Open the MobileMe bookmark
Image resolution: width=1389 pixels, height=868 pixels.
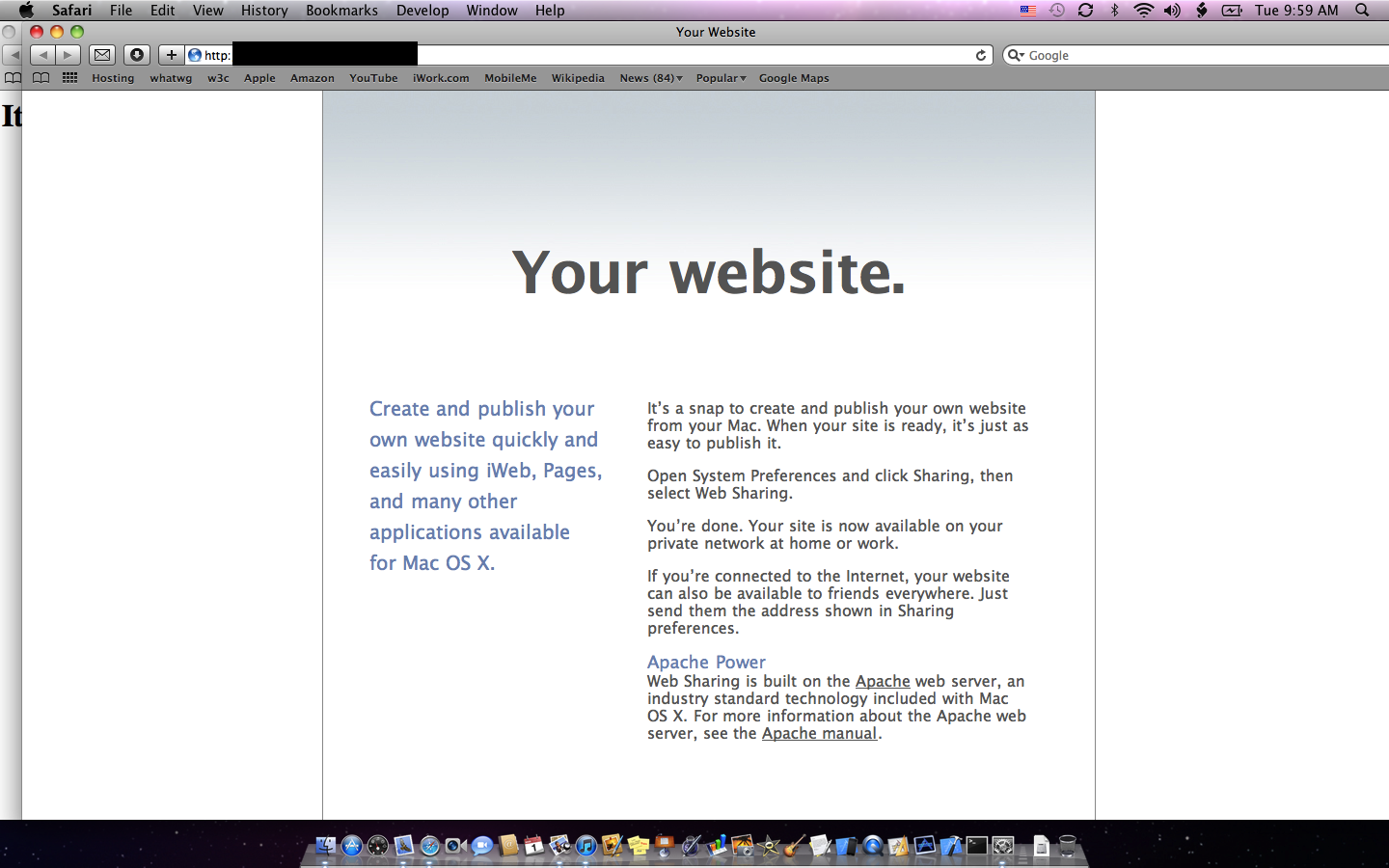[x=510, y=78]
